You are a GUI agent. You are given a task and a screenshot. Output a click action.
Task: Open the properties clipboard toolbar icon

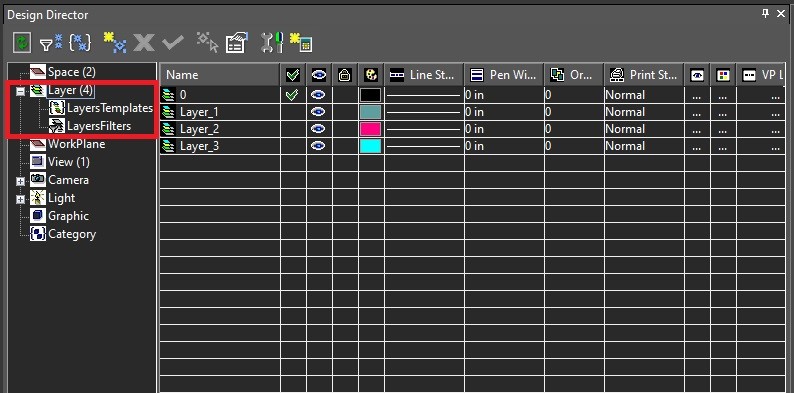point(237,43)
